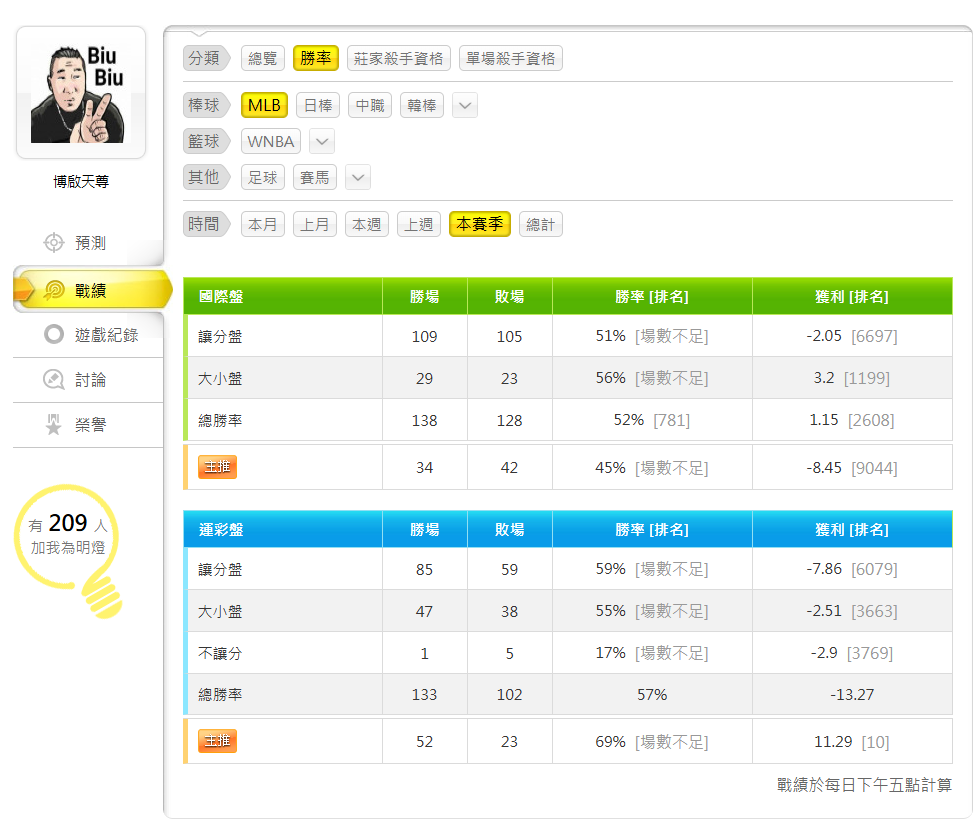Expand more basketball leagues dropdown

[322, 141]
